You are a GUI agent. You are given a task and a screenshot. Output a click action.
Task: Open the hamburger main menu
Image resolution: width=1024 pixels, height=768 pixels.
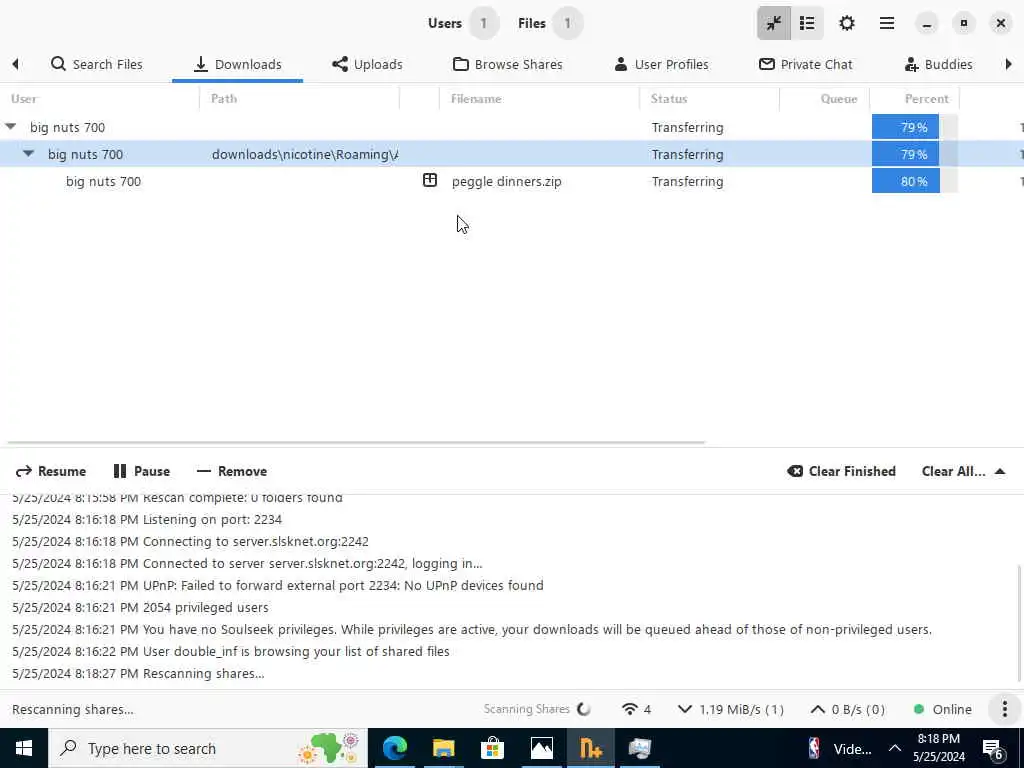pyautogui.click(x=887, y=24)
